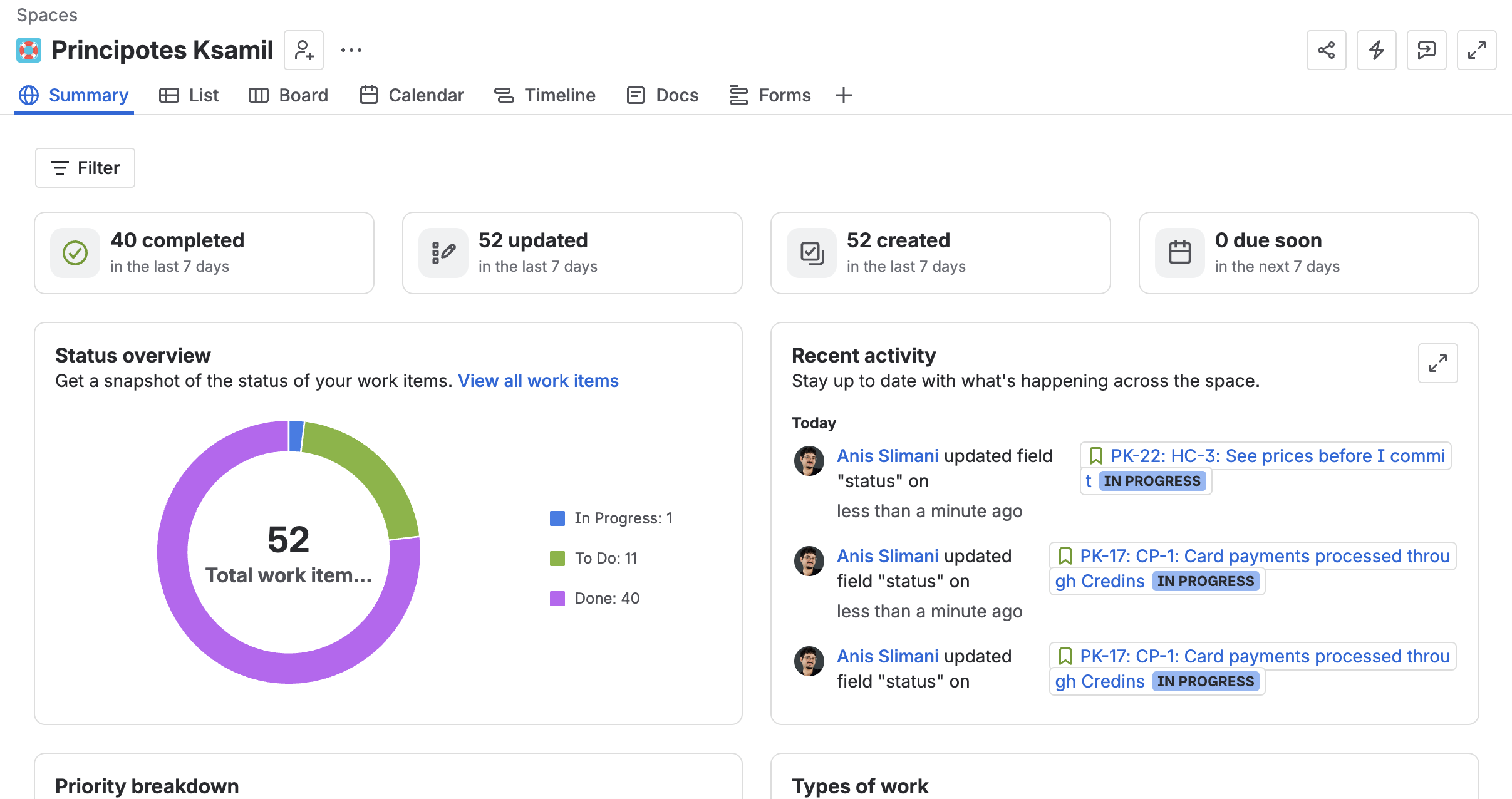Click the green To Do legend swatch
Screen dimensions: 1512x799
(x=557, y=559)
